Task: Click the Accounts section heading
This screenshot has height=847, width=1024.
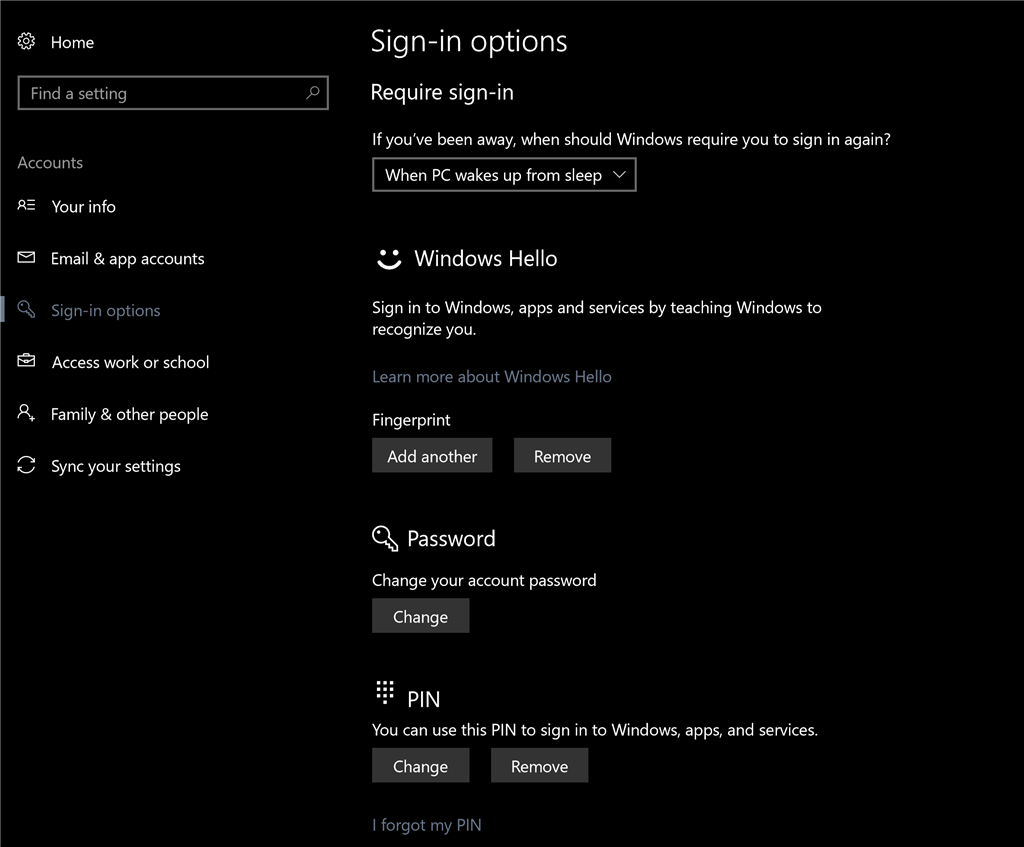Action: click(50, 163)
